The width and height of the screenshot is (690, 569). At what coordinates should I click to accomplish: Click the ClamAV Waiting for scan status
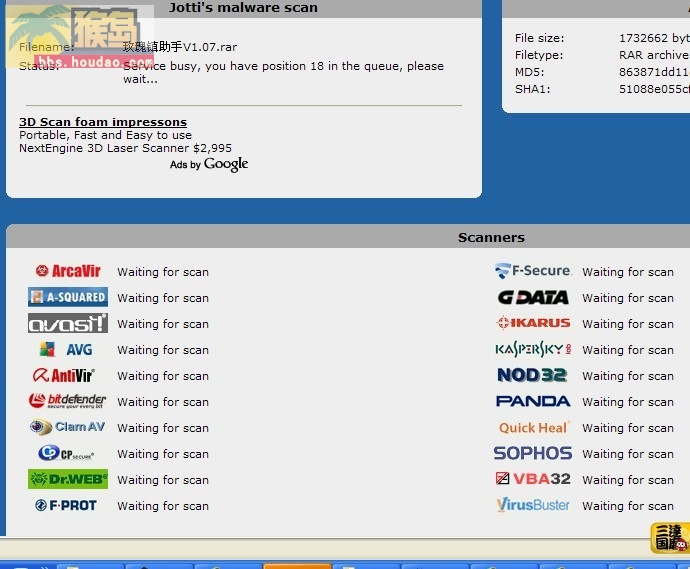point(163,428)
